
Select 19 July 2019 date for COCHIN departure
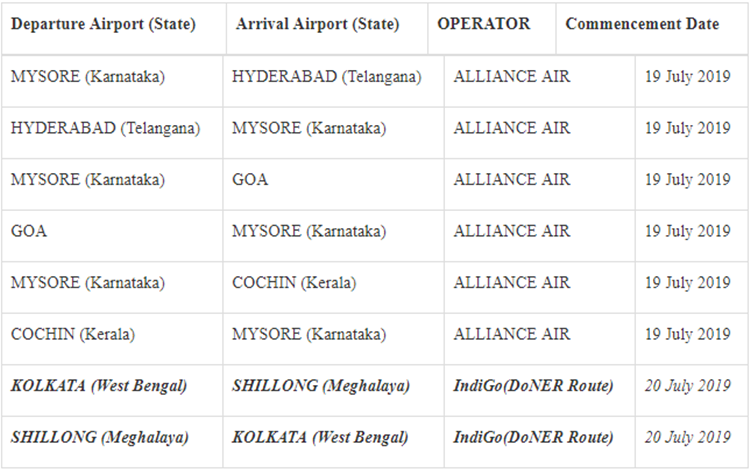pyautogui.click(x=687, y=334)
